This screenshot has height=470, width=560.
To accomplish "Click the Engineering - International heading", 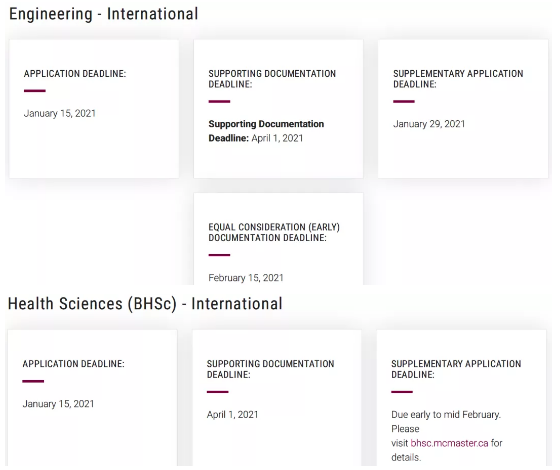I will tap(104, 14).
